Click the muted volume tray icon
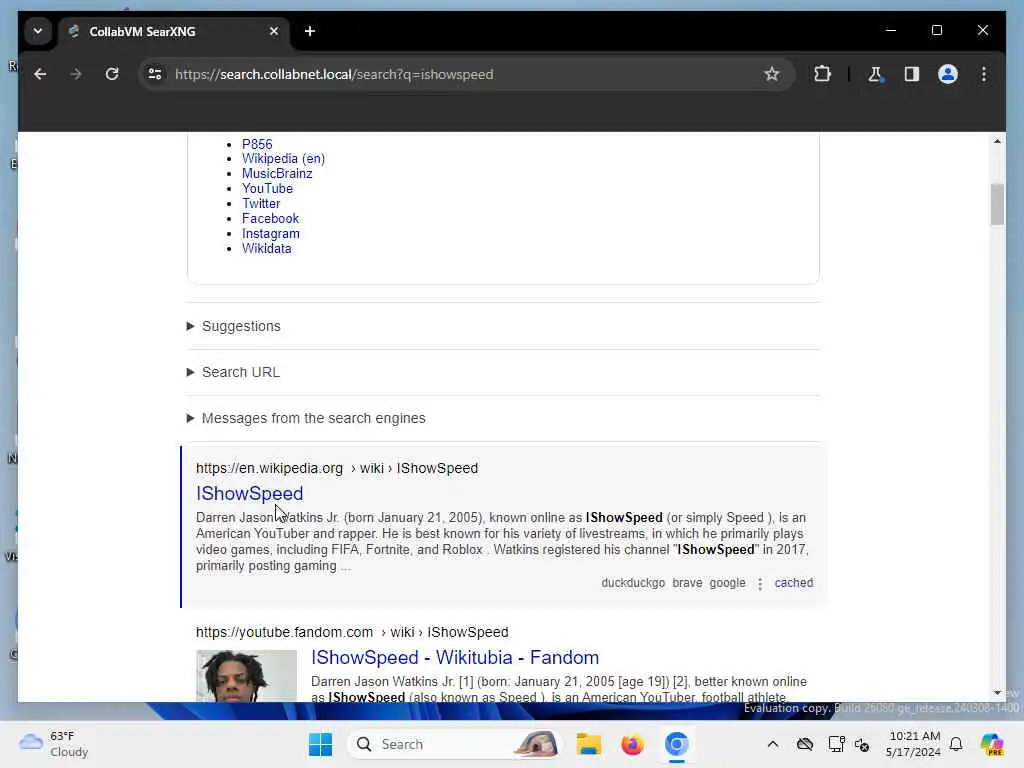Viewport: 1024px width, 768px height. click(x=861, y=744)
